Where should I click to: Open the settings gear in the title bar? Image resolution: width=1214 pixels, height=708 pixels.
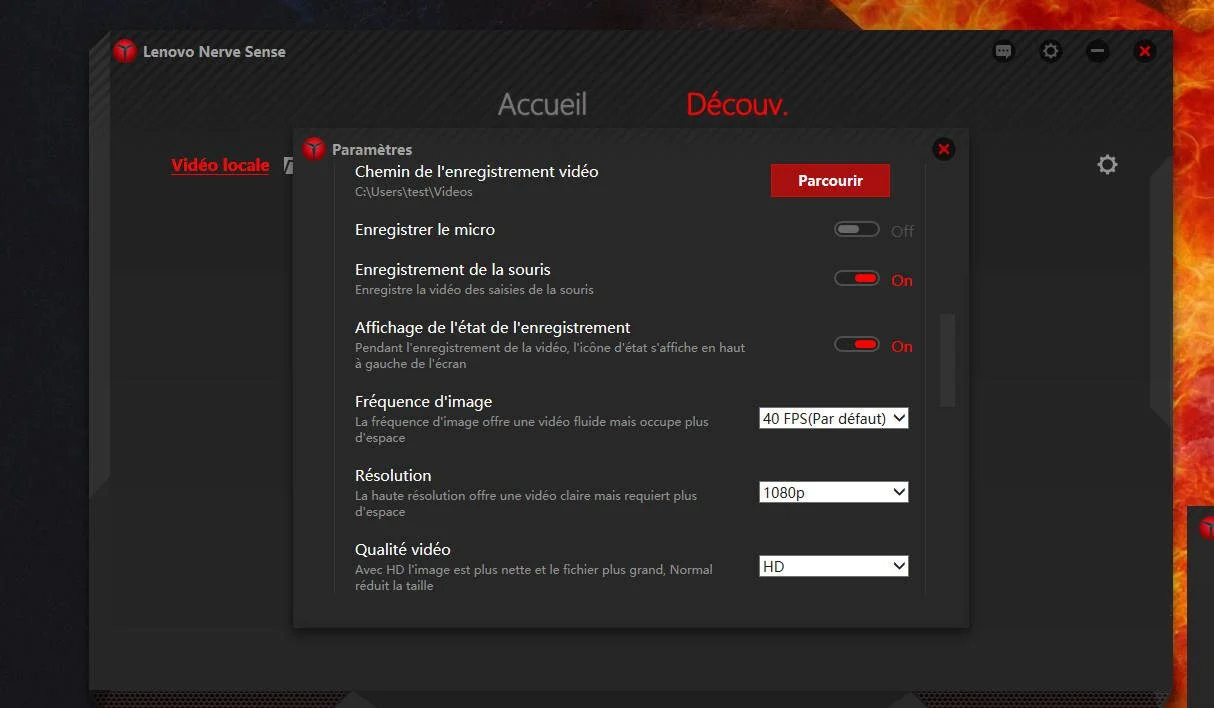1050,51
